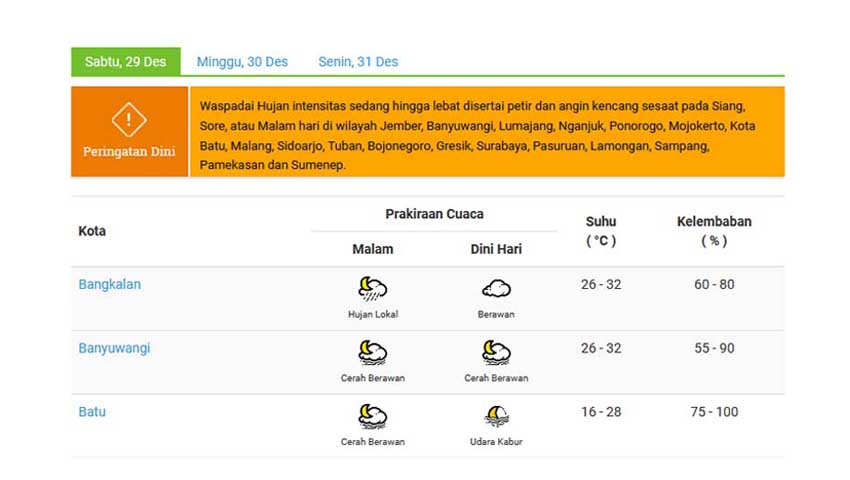Click the Peringatan Dini warning diamond icon
Viewport: 850px width, 480px height.
point(129,119)
